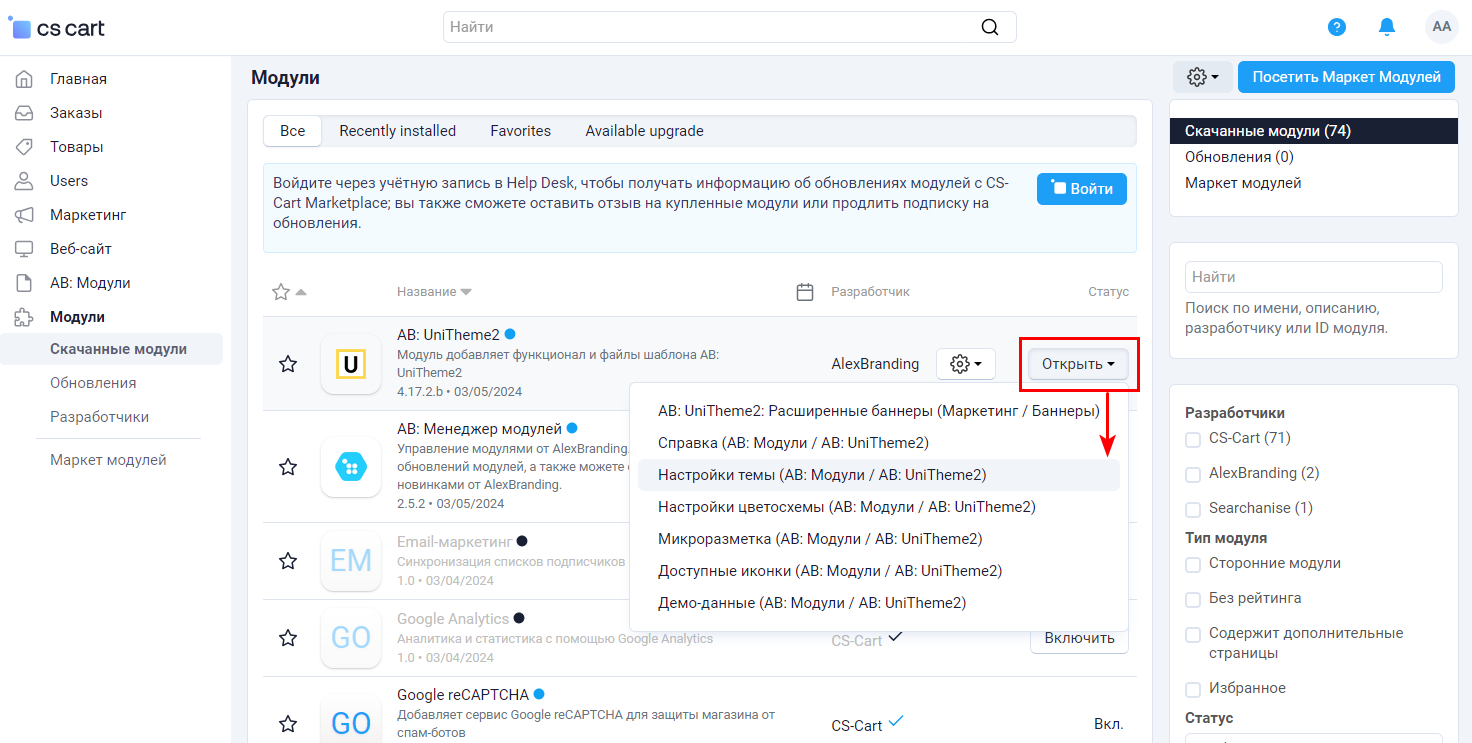Open the notifications bell
This screenshot has height=743, width=1472.
point(1386,27)
